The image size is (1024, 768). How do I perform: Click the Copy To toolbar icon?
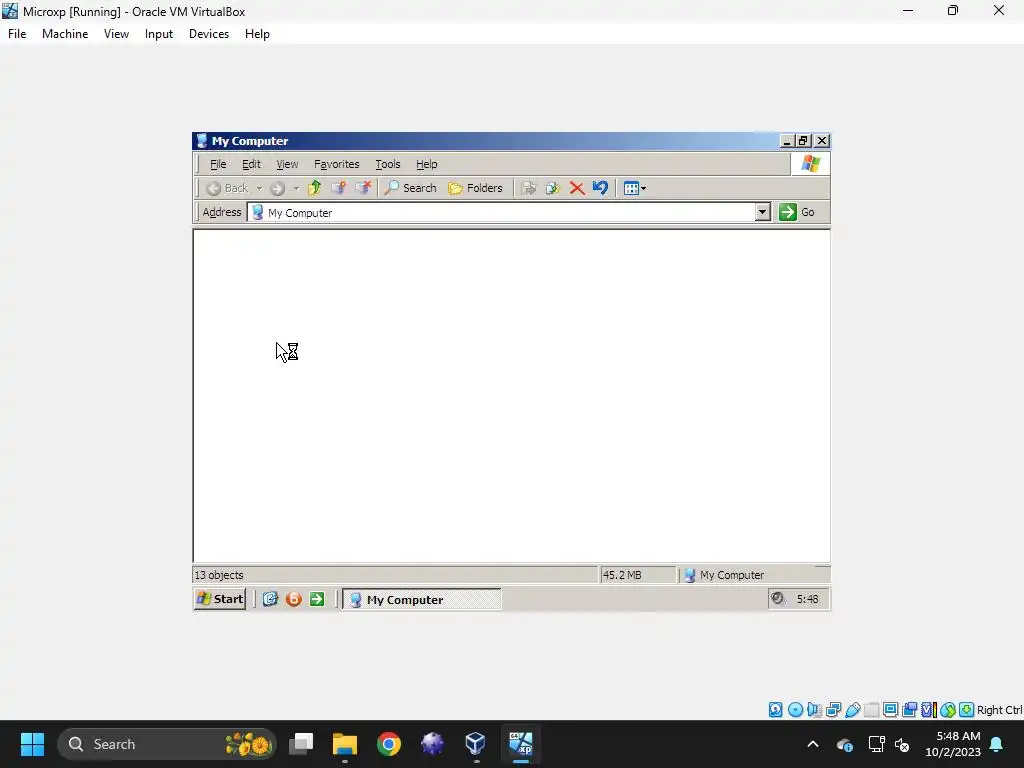[x=553, y=188]
